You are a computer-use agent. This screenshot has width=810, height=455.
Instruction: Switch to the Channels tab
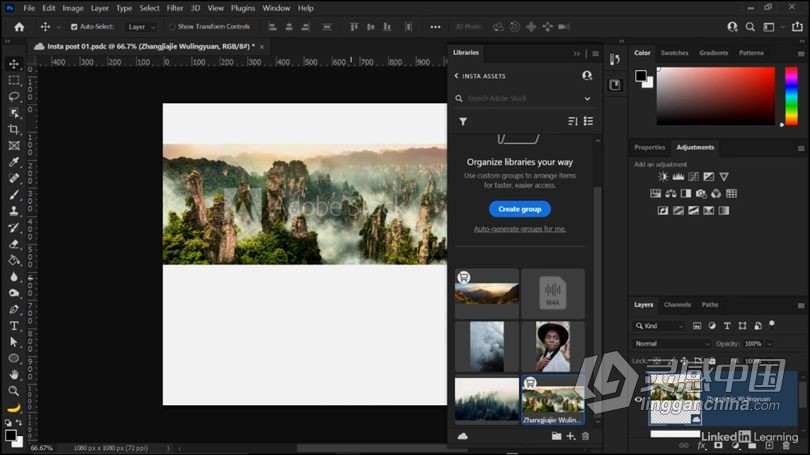point(677,304)
